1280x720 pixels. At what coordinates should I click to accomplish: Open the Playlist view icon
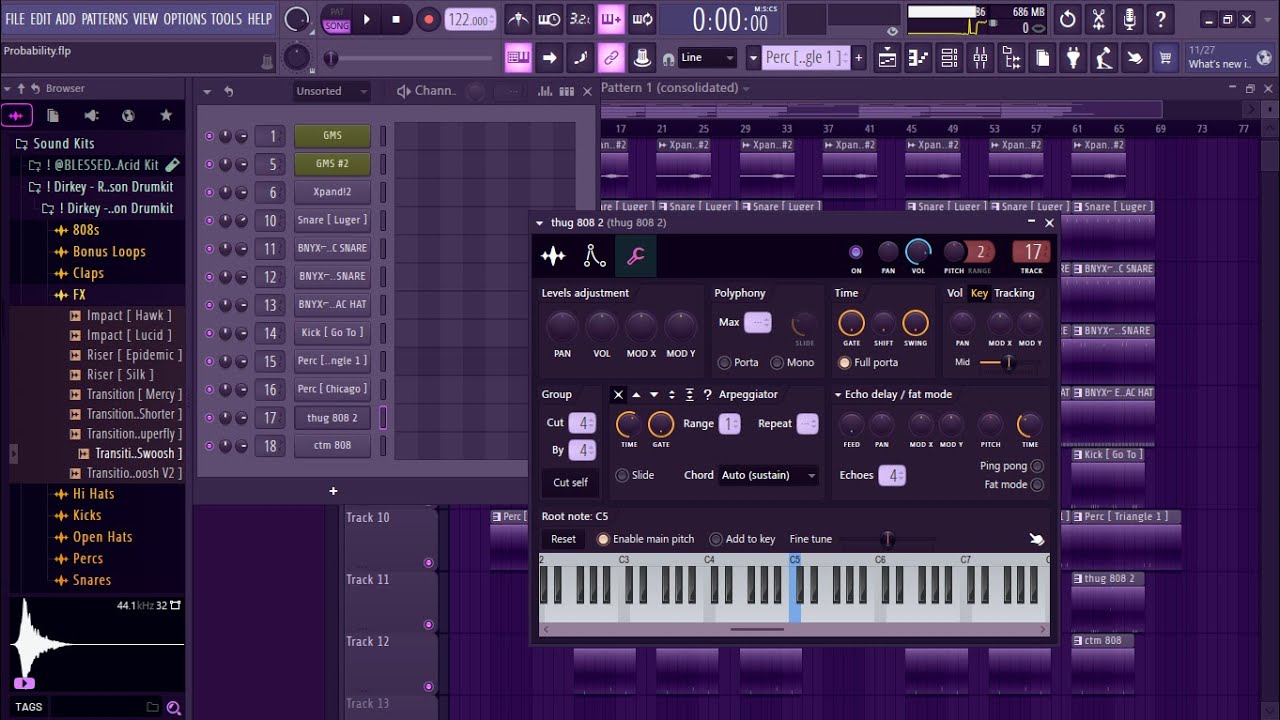[x=887, y=58]
